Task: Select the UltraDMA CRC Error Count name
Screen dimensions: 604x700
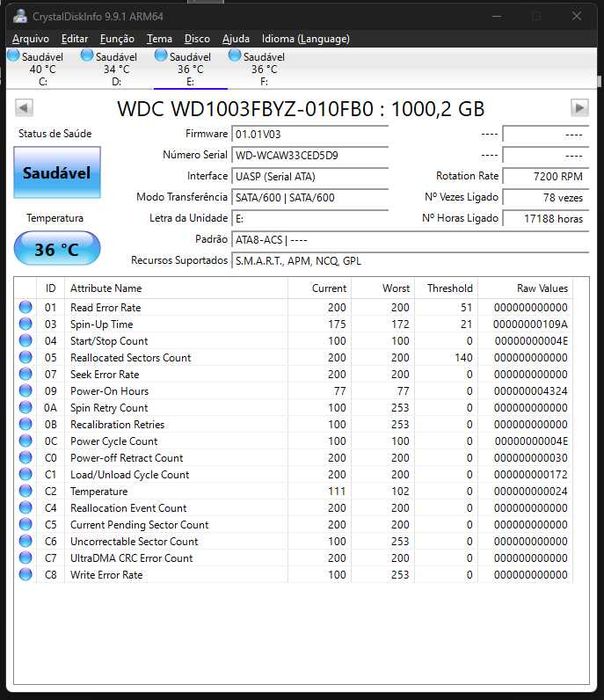Action: pos(131,558)
